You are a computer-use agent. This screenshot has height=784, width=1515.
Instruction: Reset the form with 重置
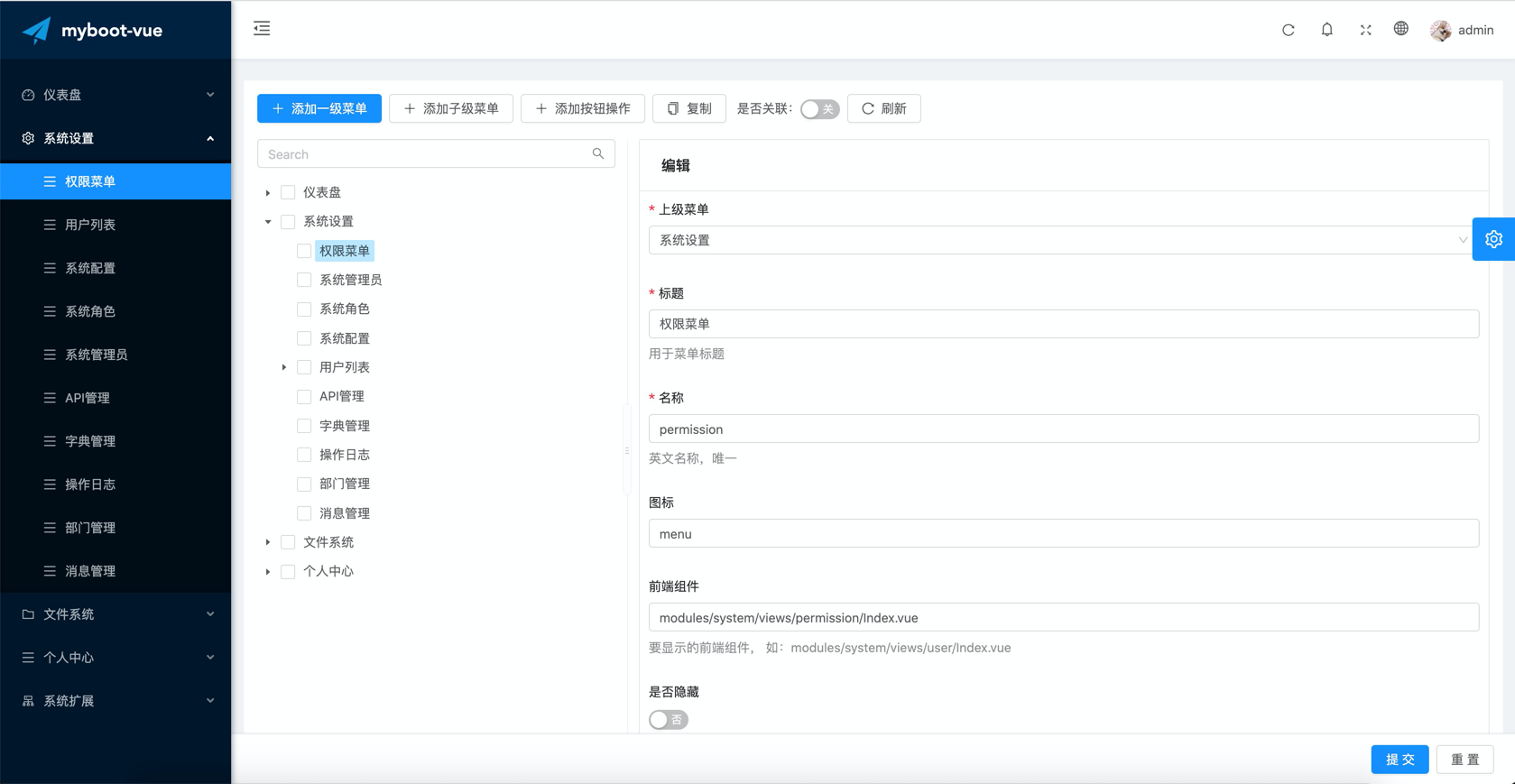click(x=1465, y=760)
